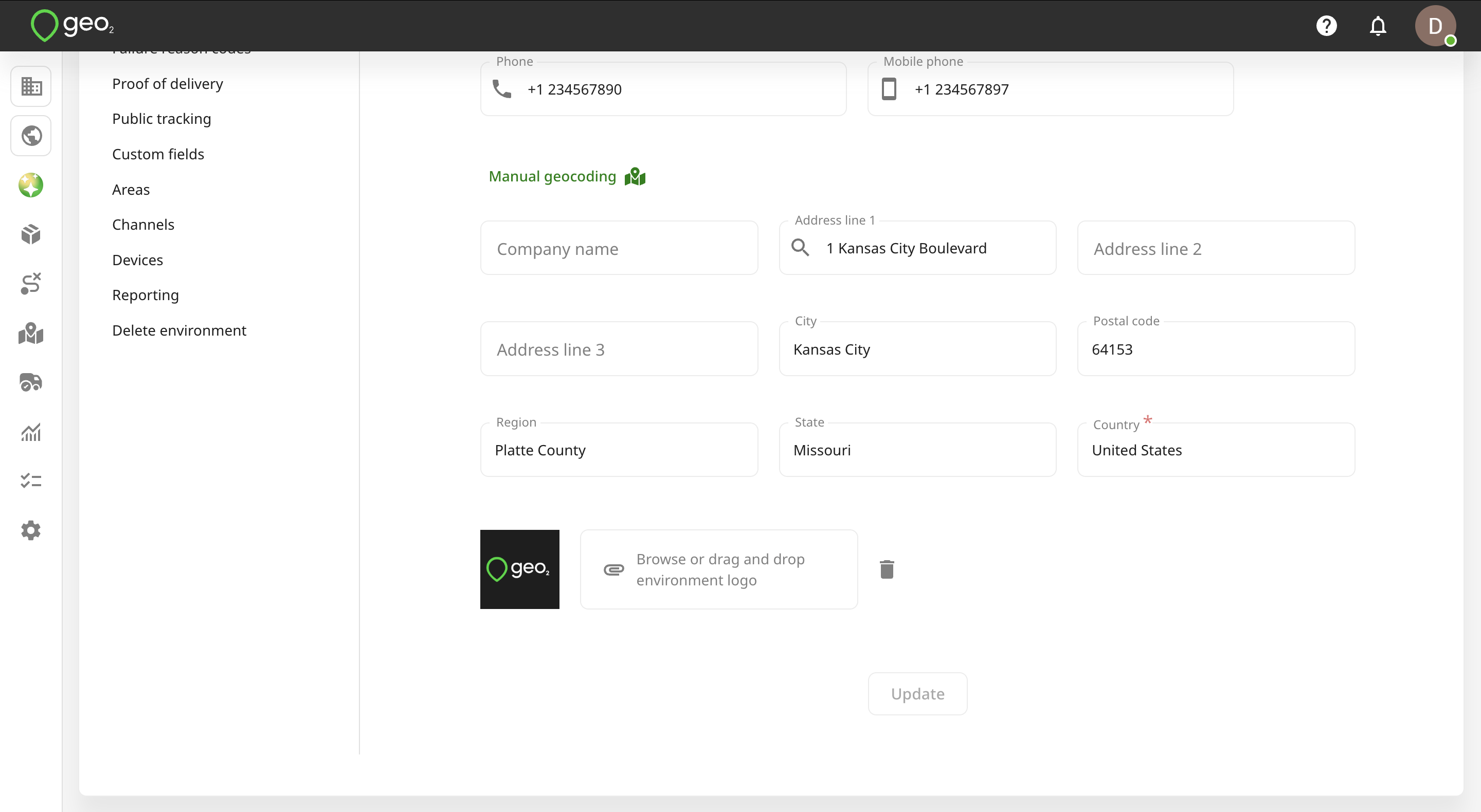Click the Update button

917,694
